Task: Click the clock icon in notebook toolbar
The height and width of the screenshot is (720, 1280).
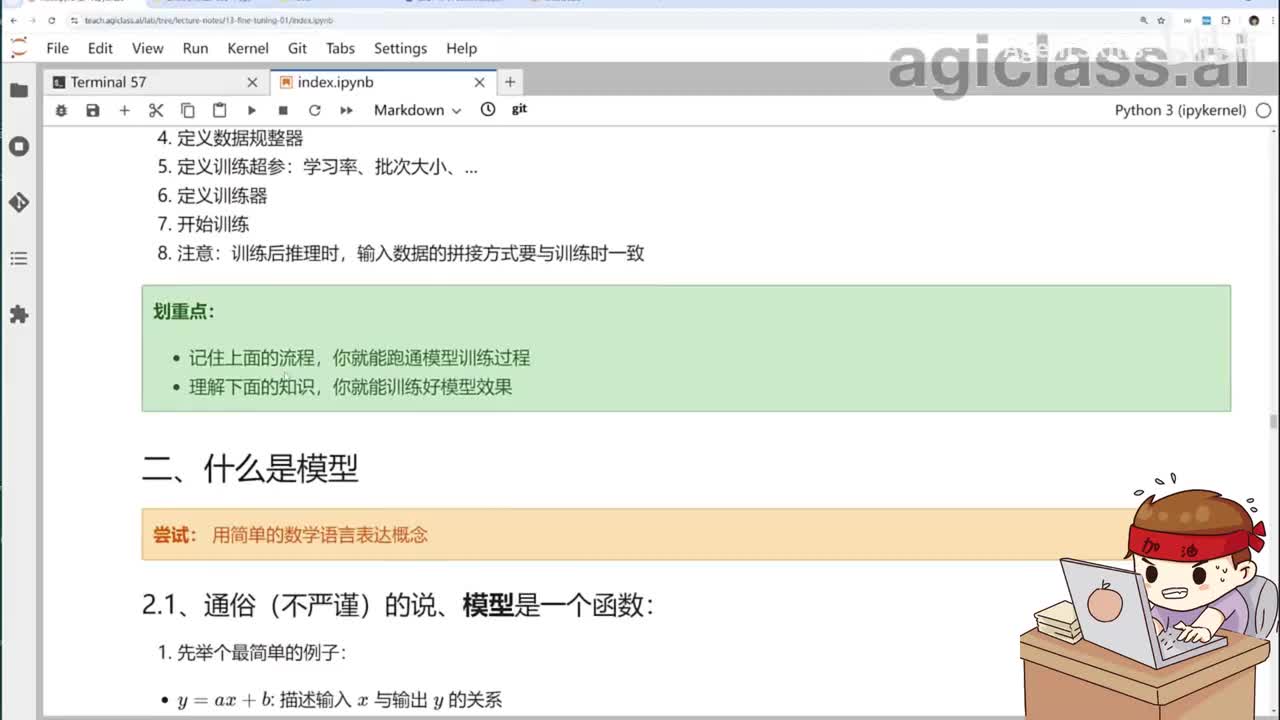Action: pos(488,110)
